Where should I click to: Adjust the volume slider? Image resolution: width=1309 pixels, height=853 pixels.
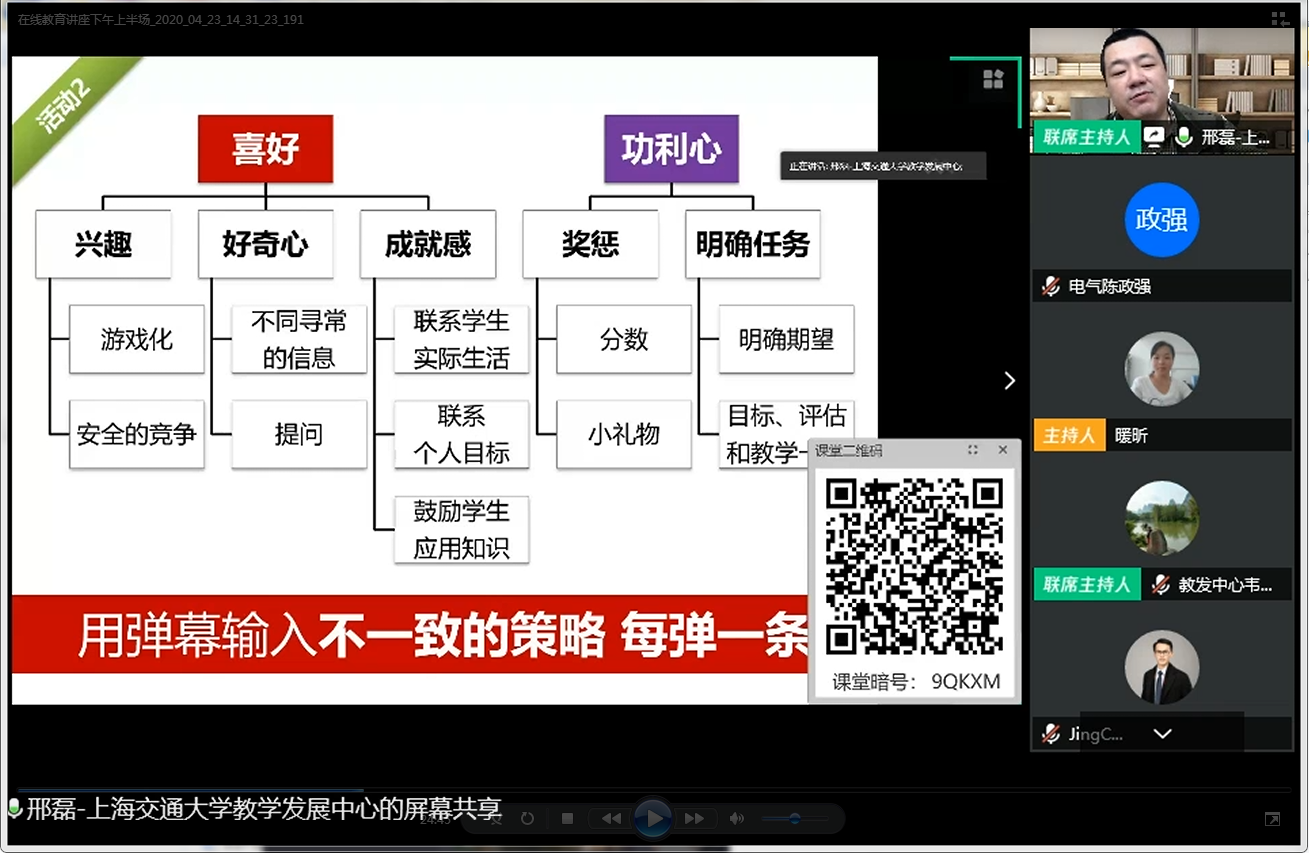click(795, 818)
